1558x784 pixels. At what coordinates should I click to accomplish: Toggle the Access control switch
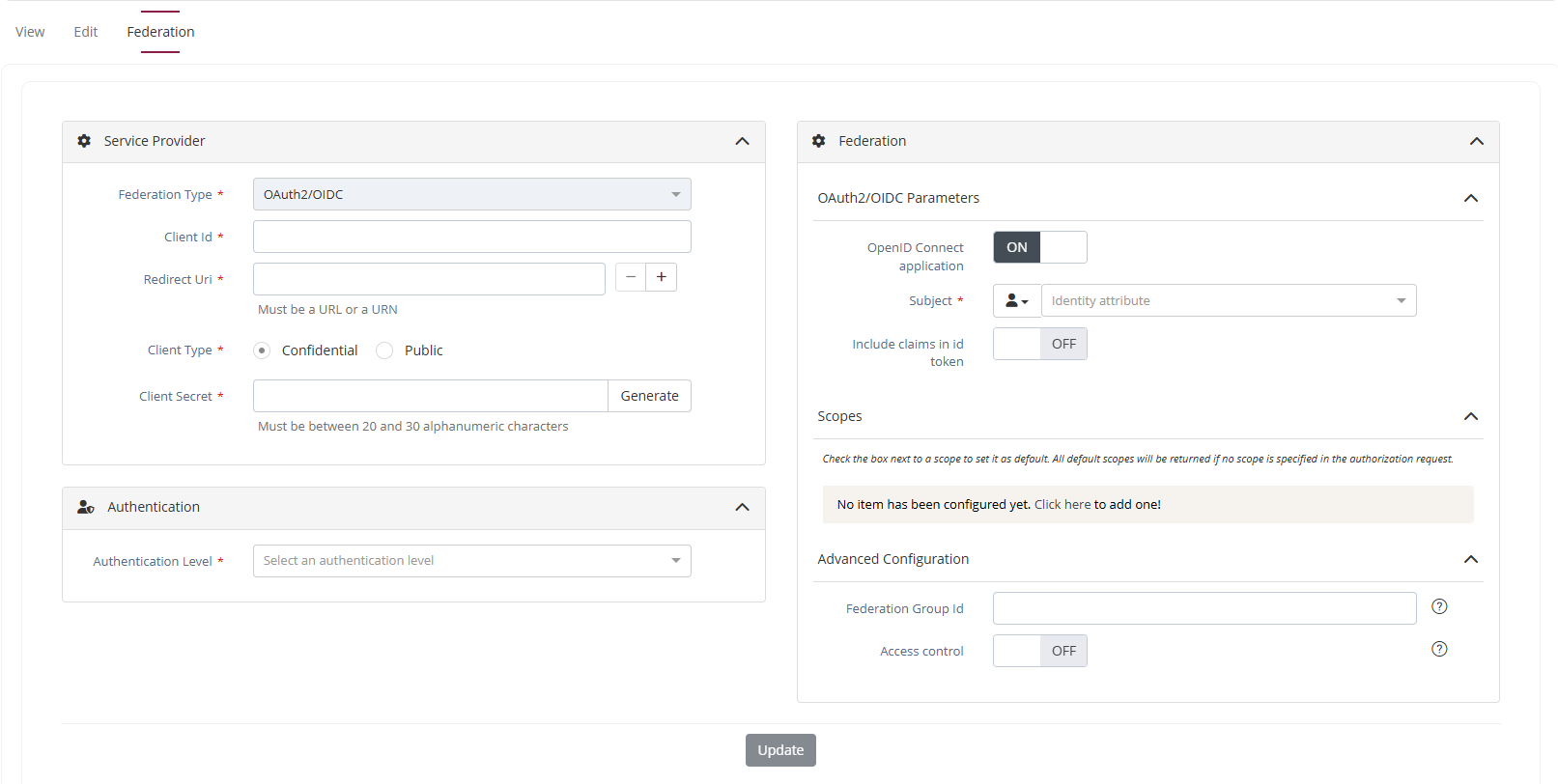1039,651
